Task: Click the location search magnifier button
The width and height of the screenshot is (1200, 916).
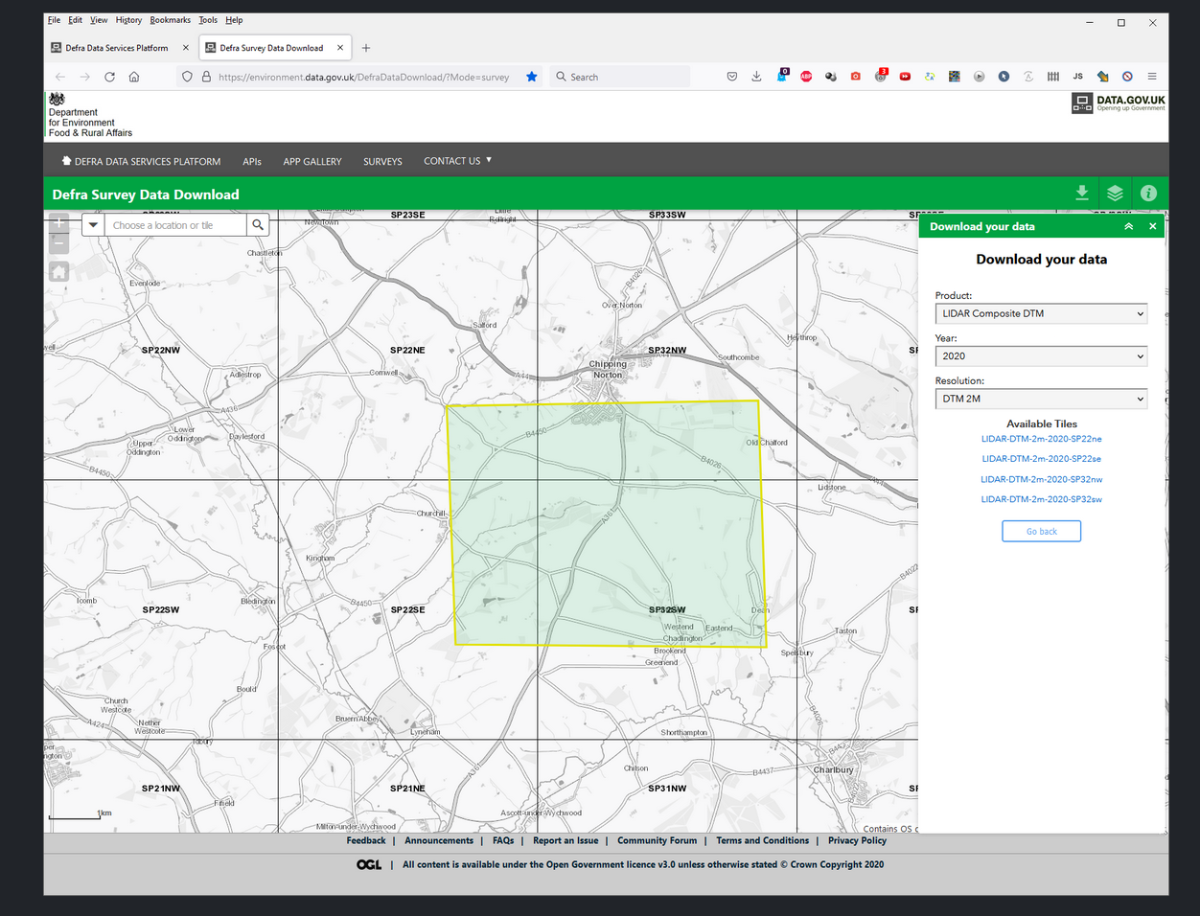Action: tap(258, 225)
